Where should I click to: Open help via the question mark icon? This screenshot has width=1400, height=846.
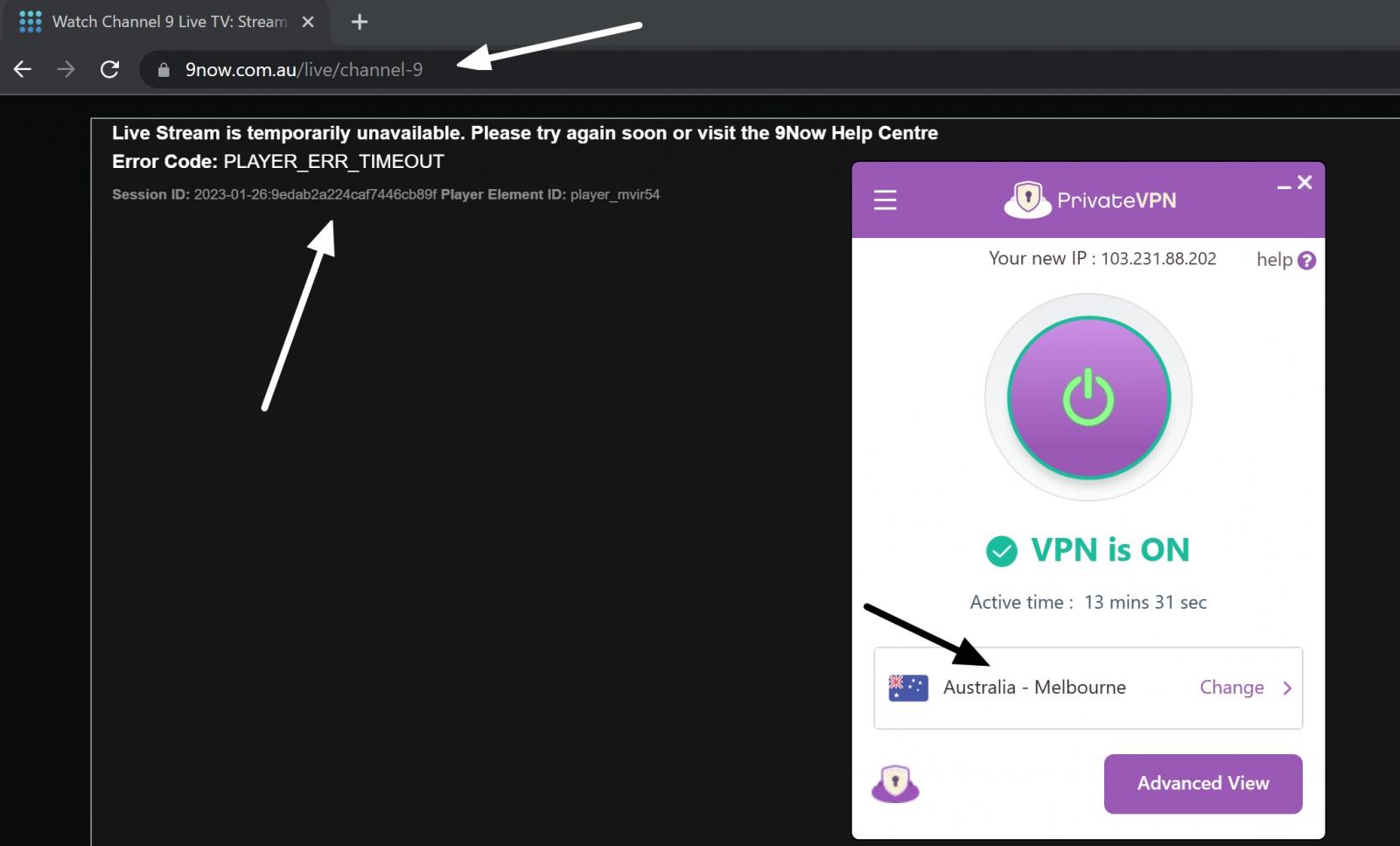[x=1306, y=260]
